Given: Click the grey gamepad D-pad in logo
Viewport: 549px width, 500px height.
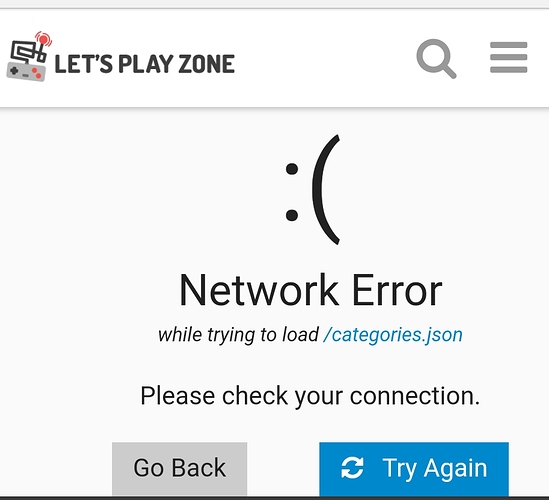Looking at the screenshot, I should 14,71.
